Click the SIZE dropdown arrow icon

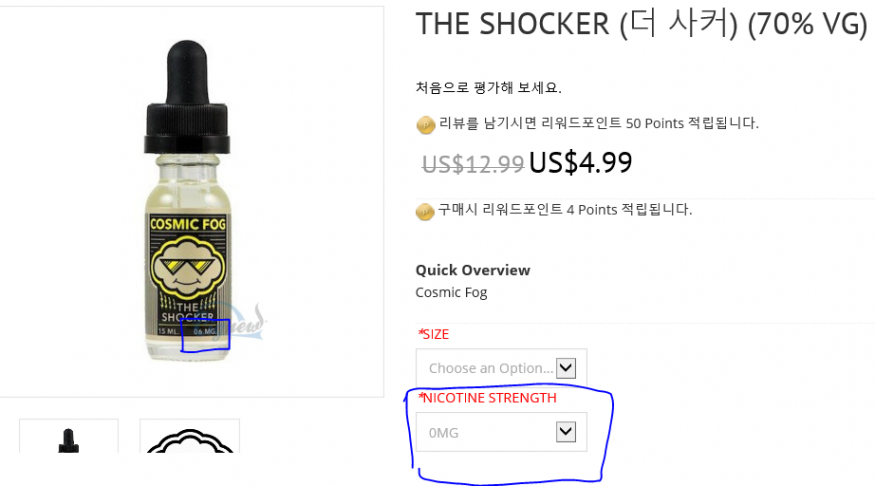pyautogui.click(x=566, y=368)
